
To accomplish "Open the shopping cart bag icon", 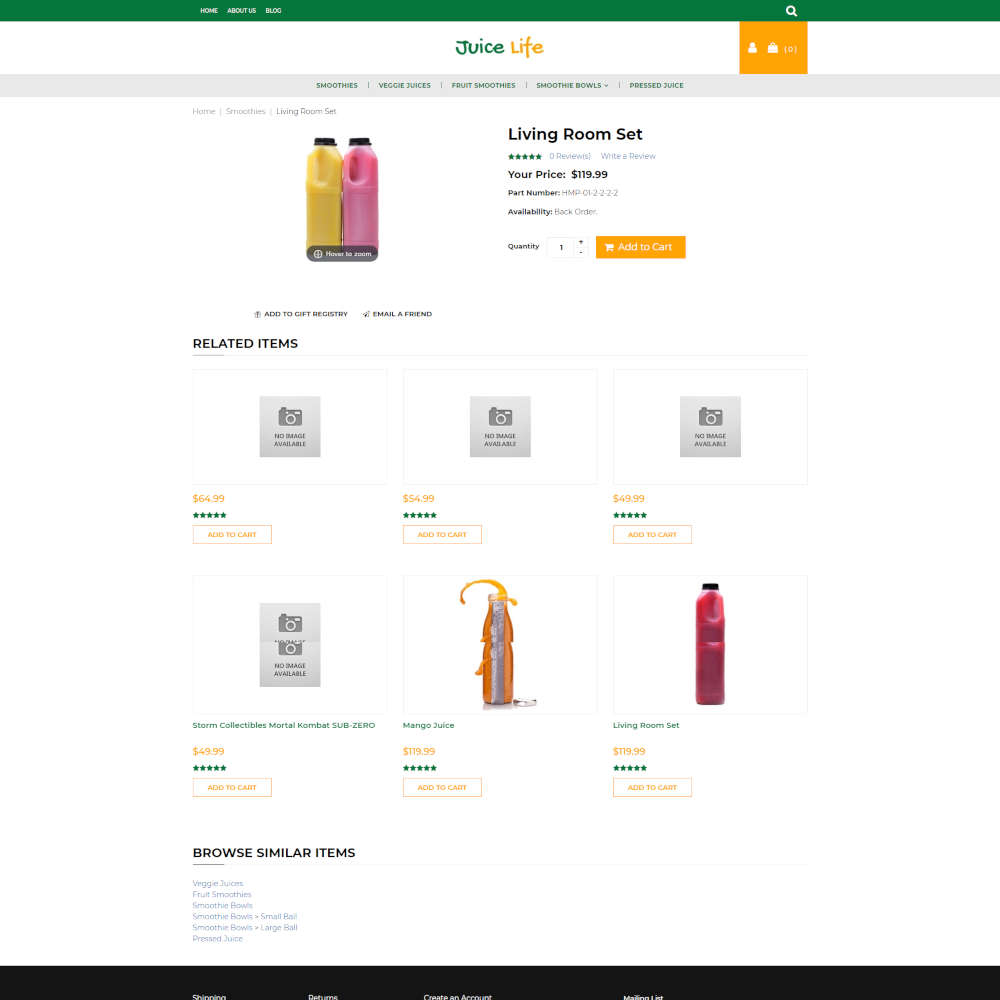I will [773, 48].
